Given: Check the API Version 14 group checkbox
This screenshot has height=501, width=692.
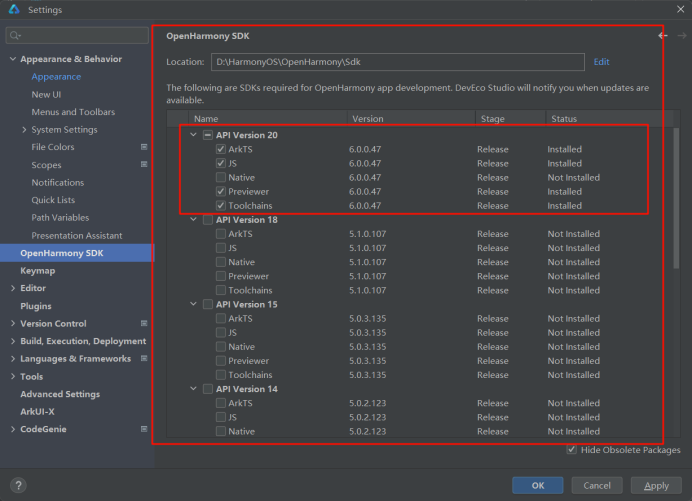Looking at the screenshot, I should [208, 389].
